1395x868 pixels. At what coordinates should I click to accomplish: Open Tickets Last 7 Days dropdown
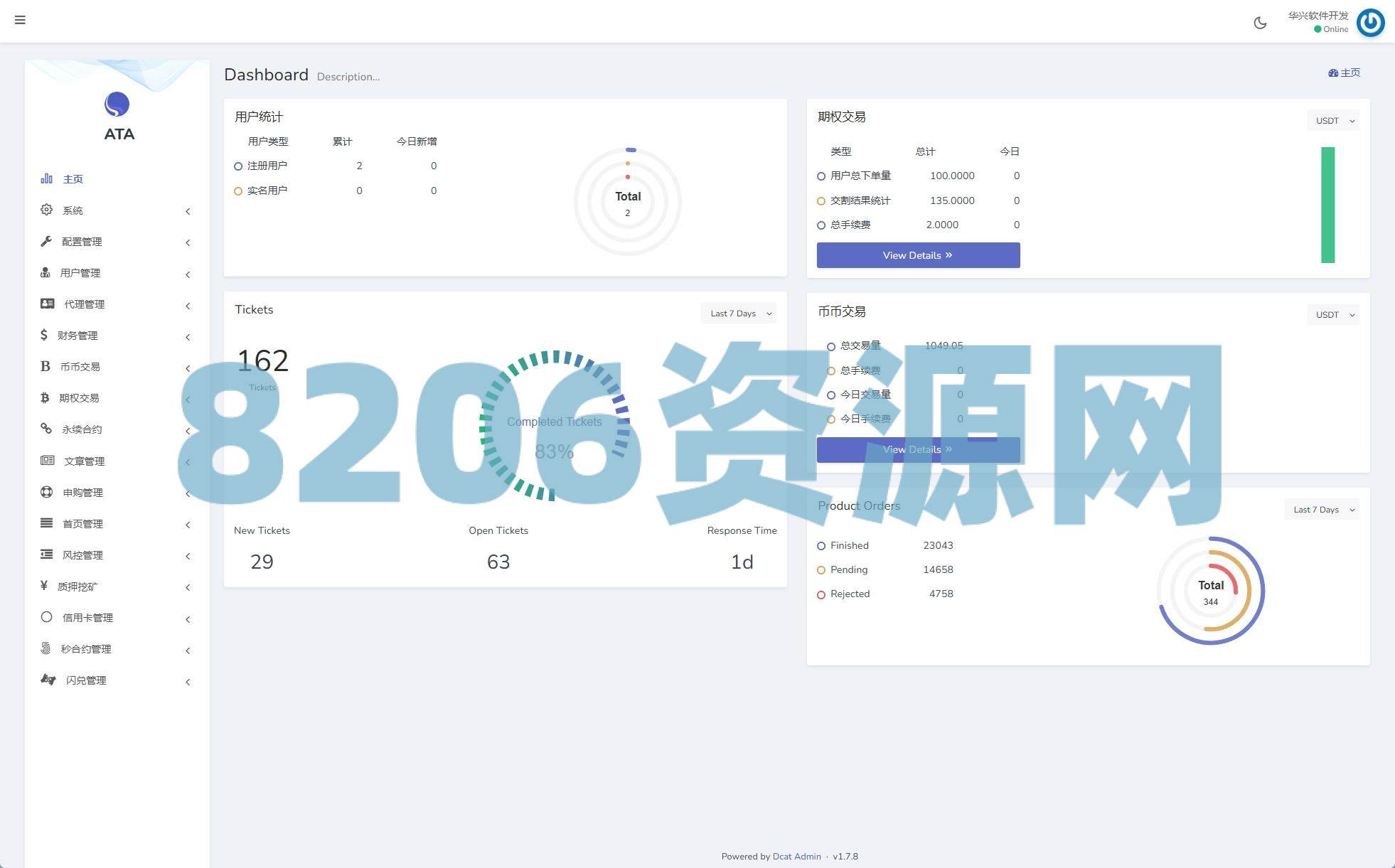pyautogui.click(x=739, y=314)
